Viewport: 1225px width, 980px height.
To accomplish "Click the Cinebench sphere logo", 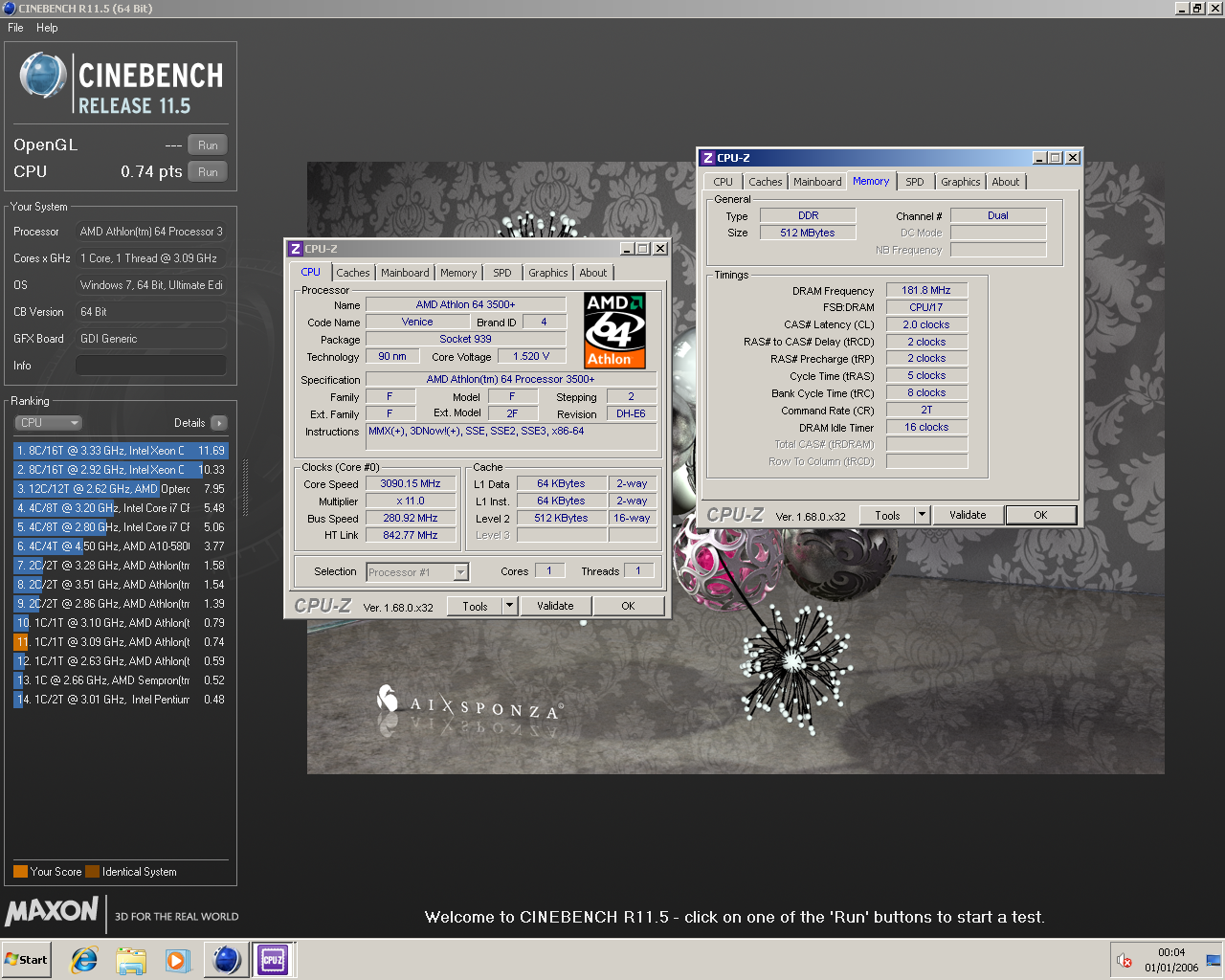I will click(42, 77).
